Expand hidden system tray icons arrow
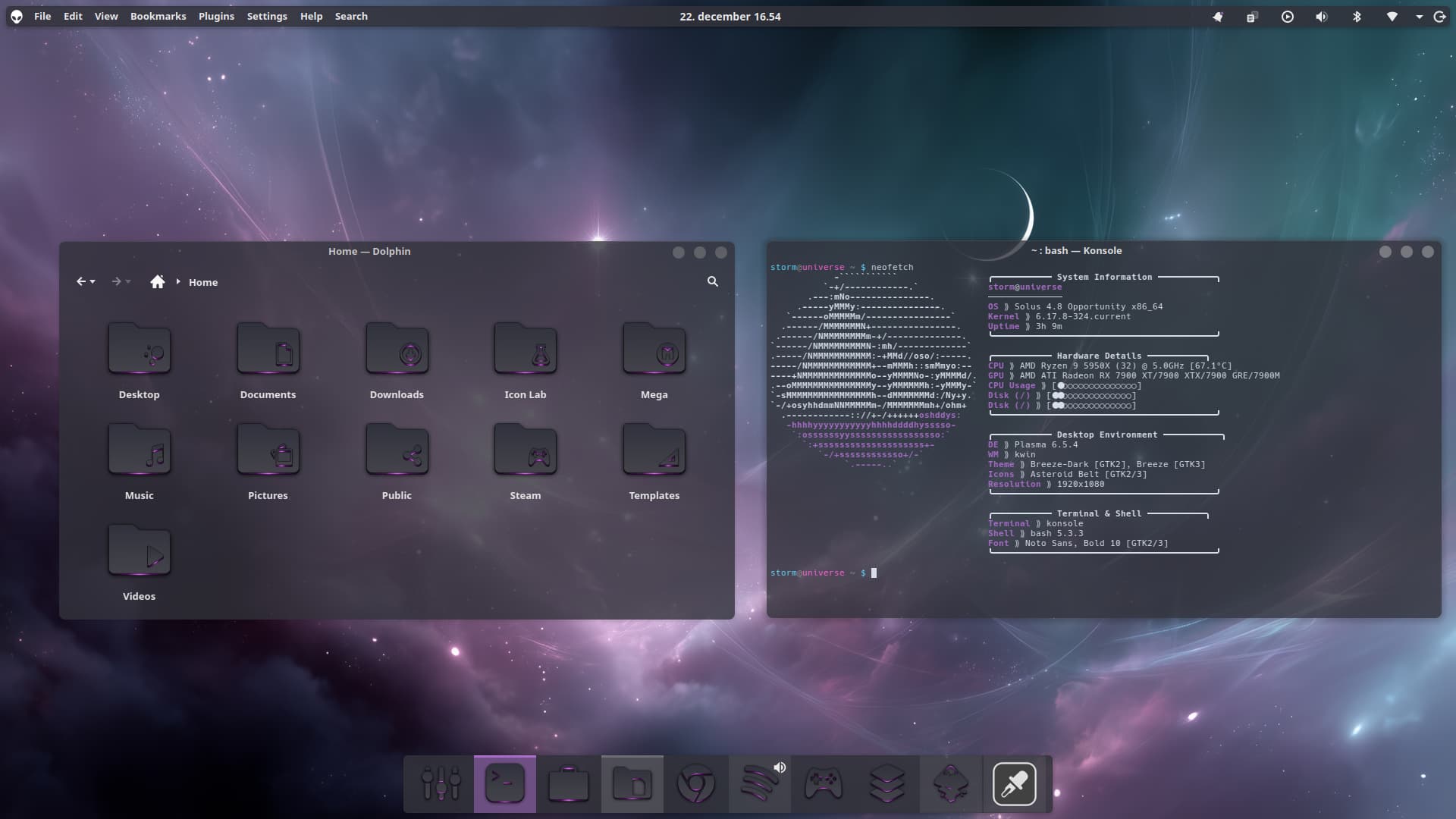The image size is (1456, 819). click(1419, 17)
